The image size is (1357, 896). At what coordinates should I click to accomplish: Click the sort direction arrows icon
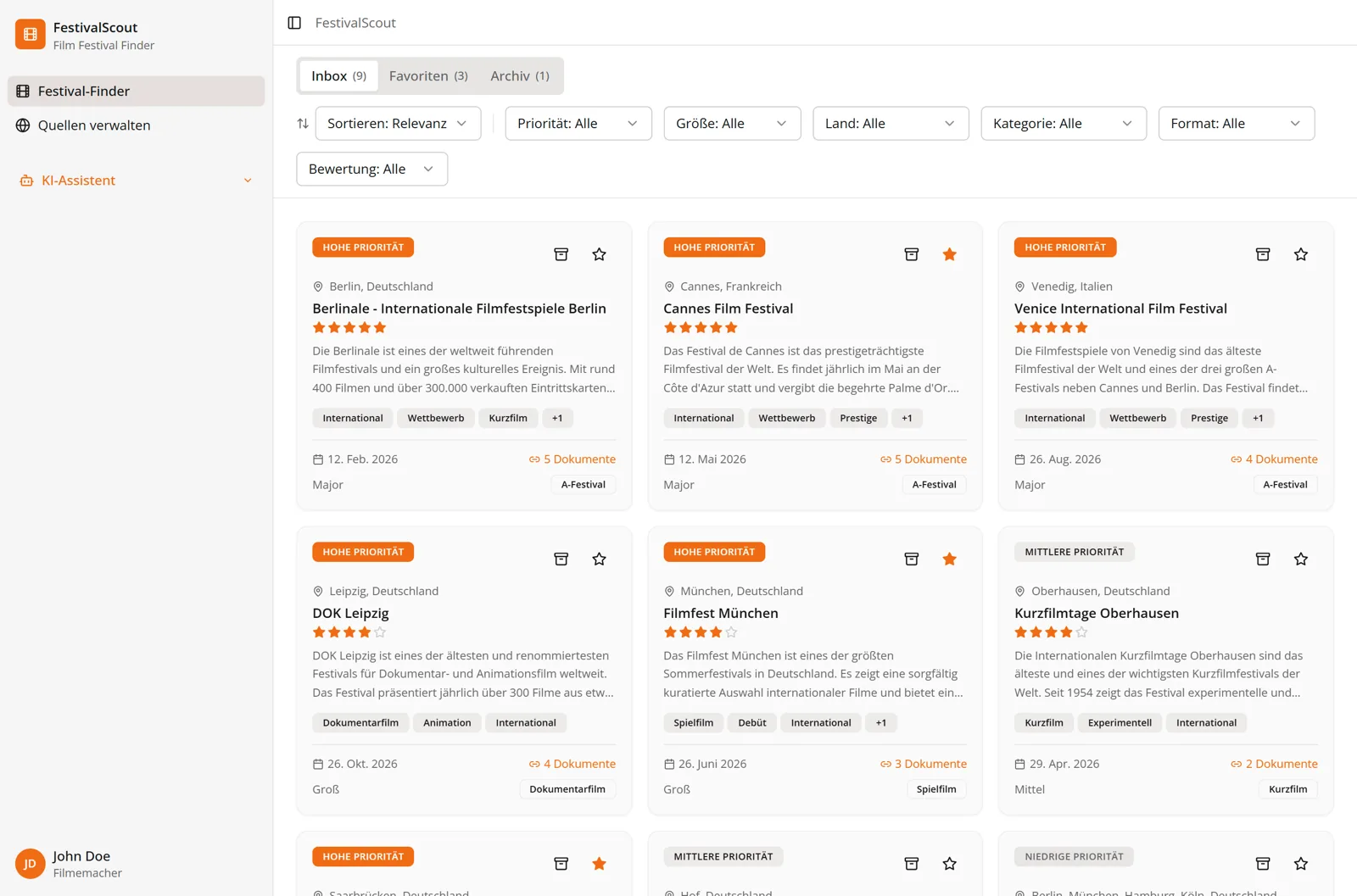[303, 124]
